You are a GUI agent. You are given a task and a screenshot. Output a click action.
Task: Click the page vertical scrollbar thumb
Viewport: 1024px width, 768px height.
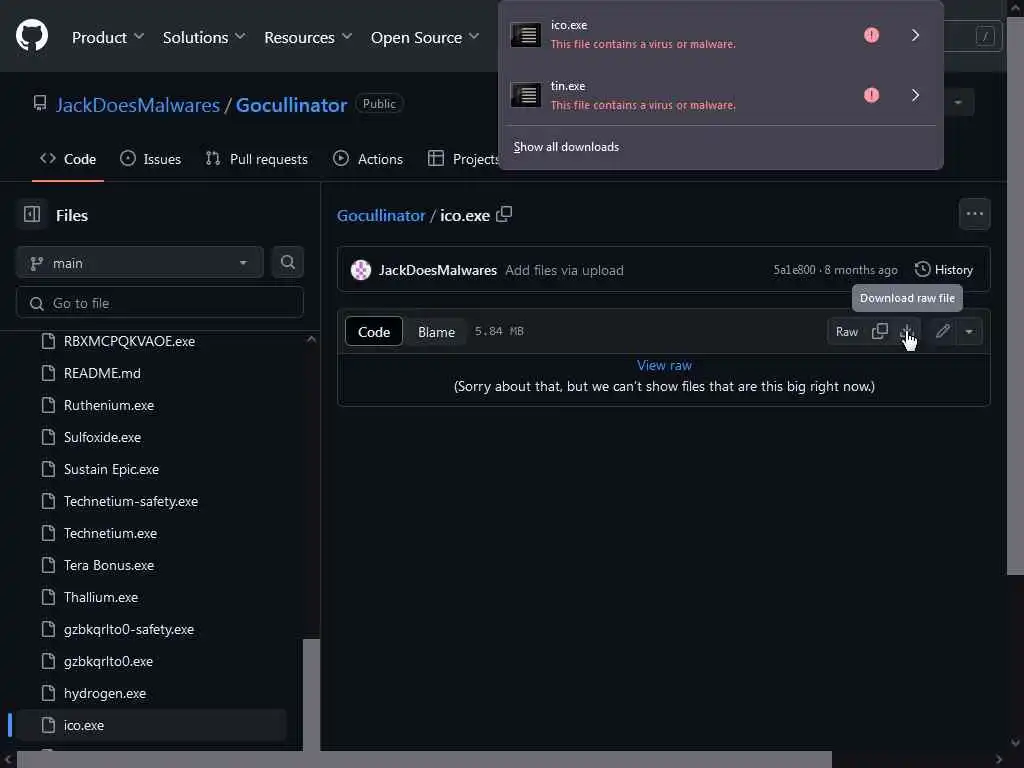click(1016, 296)
